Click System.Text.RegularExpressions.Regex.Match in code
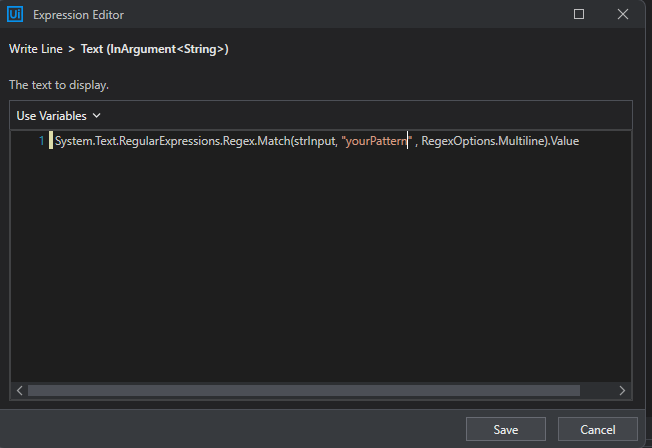 pos(172,141)
